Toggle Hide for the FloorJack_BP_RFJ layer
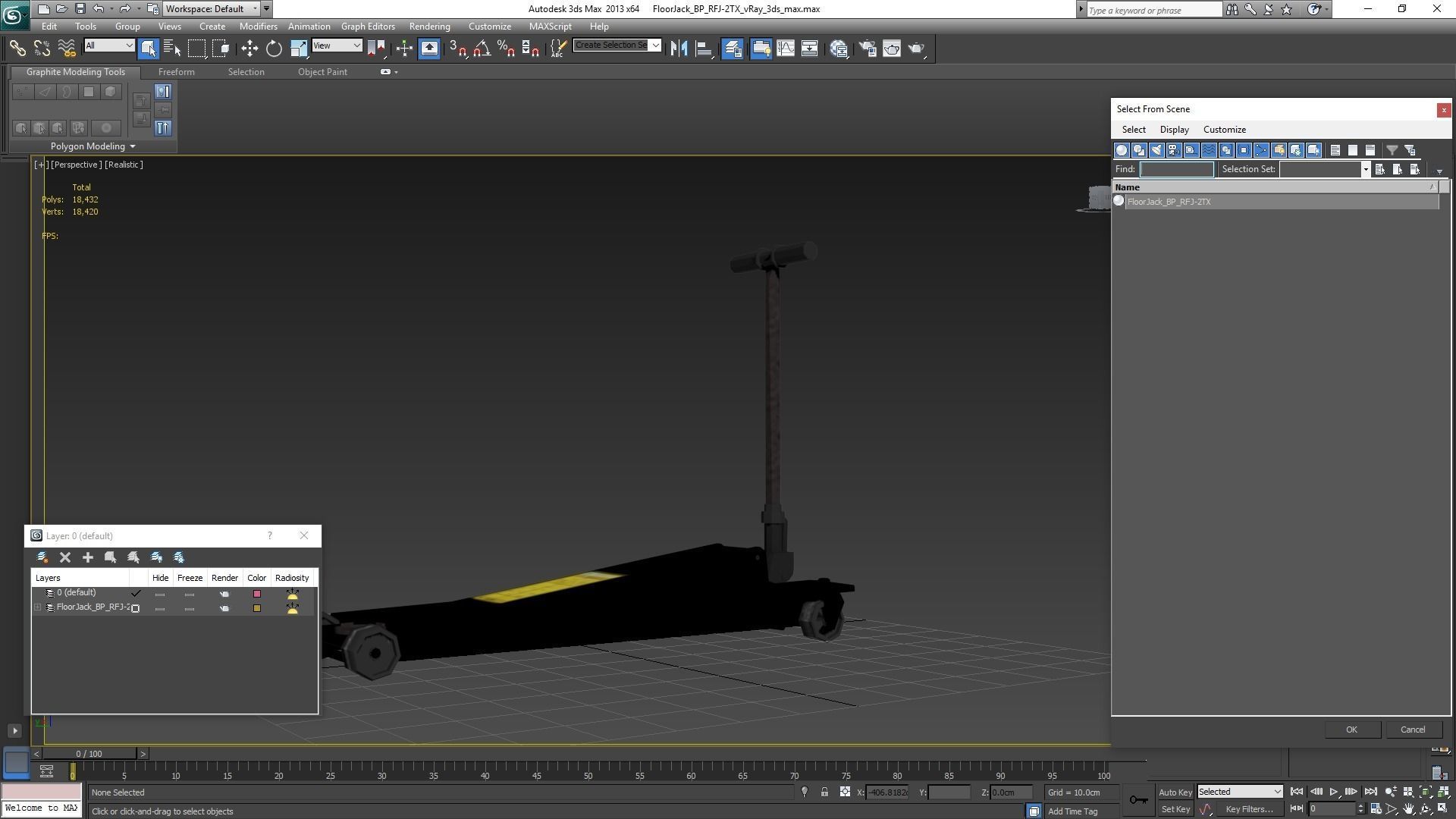Image resolution: width=1456 pixels, height=819 pixels. (160, 608)
